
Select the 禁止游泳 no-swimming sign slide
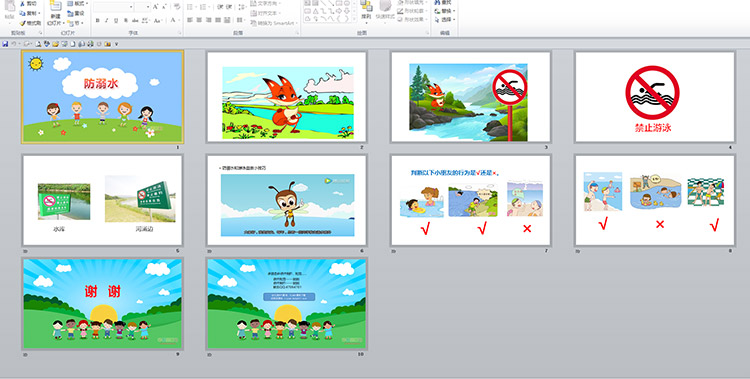654,97
